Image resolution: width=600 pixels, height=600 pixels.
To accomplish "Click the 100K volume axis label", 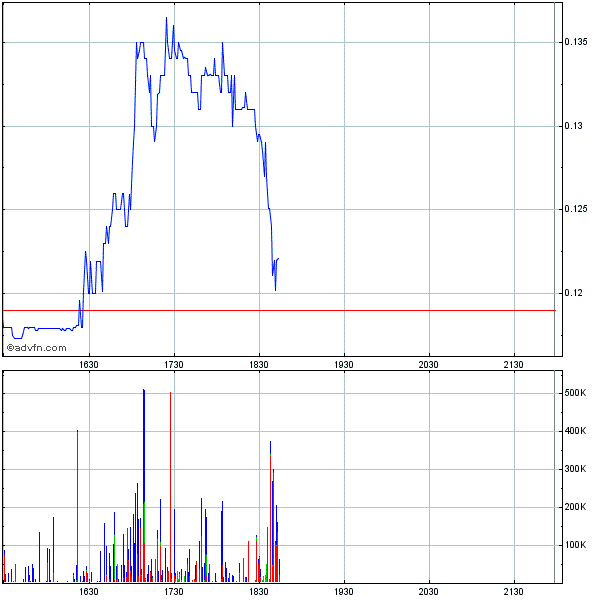I will pos(575,545).
